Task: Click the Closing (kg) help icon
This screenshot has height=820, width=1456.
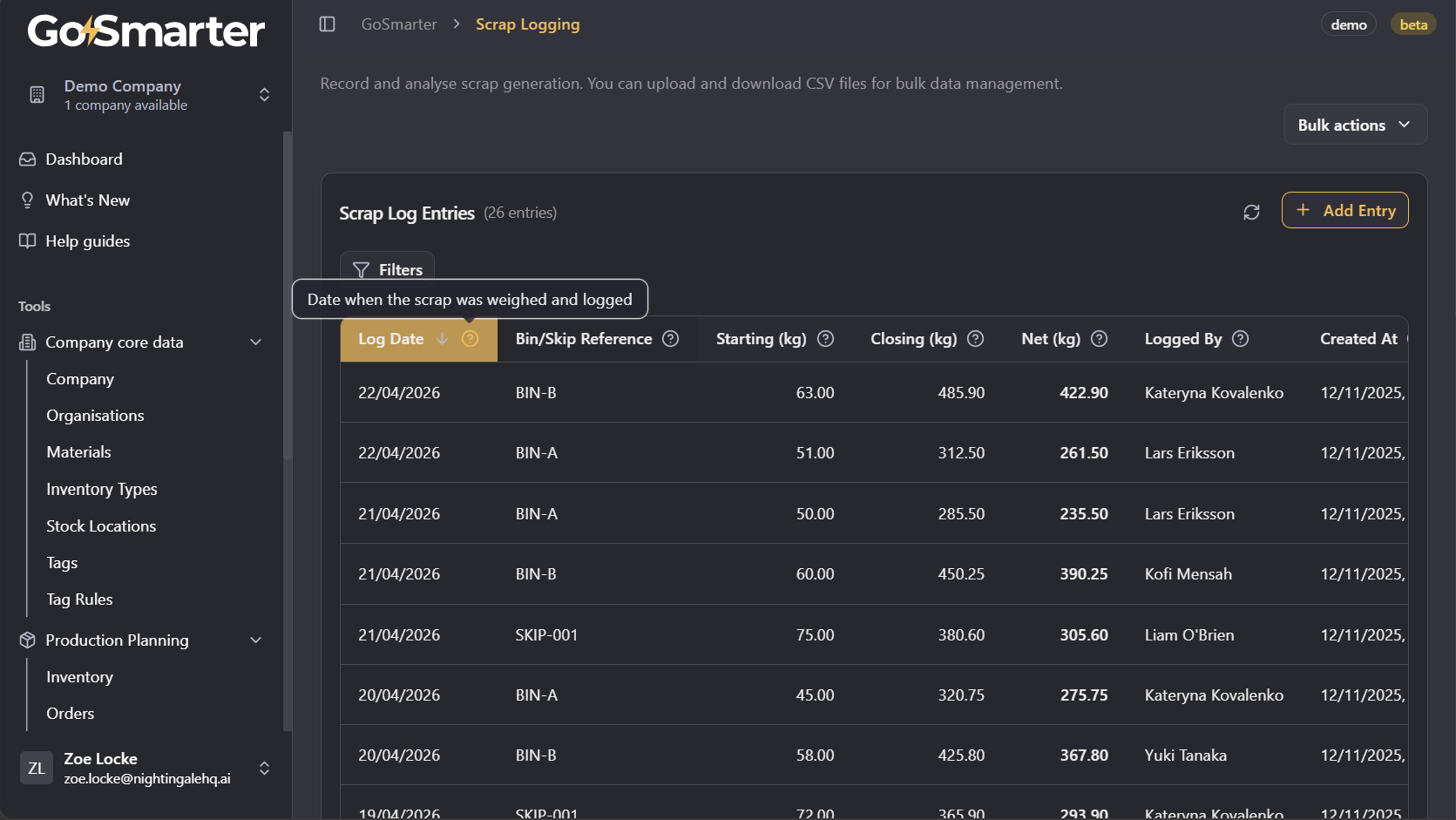Action: (x=976, y=339)
